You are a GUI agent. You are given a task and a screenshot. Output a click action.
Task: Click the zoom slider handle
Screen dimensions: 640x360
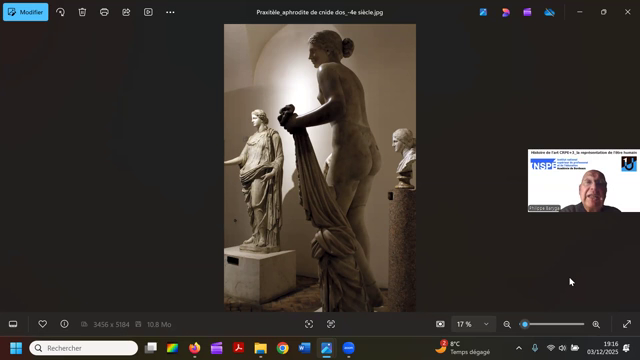click(525, 324)
